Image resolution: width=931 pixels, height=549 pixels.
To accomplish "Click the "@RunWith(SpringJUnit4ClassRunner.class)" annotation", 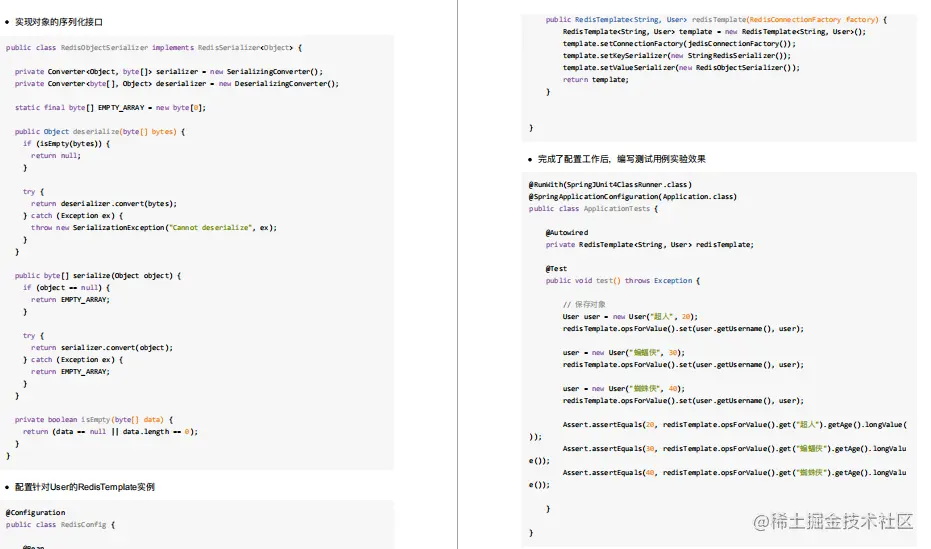I will click(x=610, y=185).
